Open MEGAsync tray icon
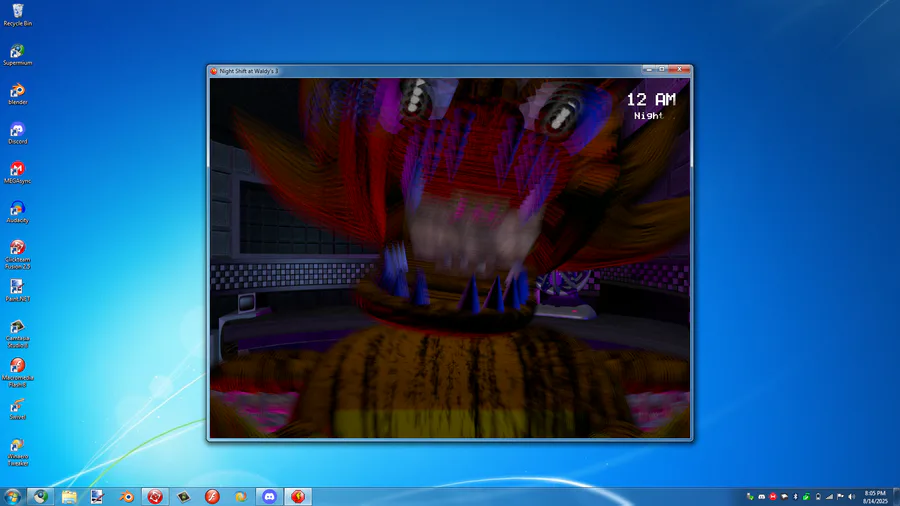The height and width of the screenshot is (506, 900). pyautogui.click(x=773, y=497)
